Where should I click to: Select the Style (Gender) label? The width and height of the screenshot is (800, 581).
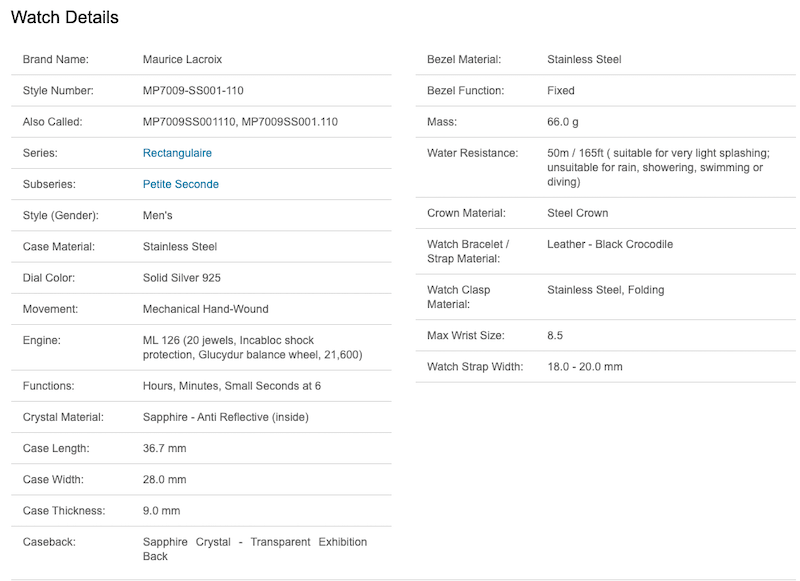pyautogui.click(x=61, y=215)
